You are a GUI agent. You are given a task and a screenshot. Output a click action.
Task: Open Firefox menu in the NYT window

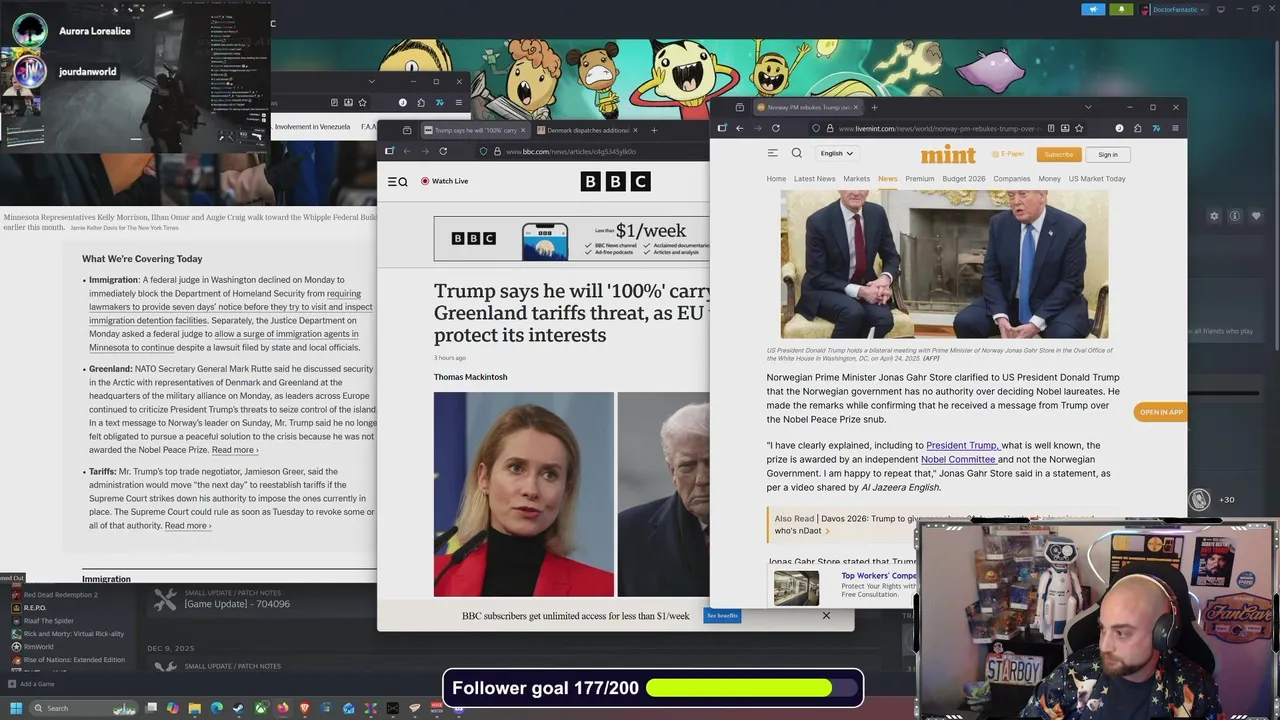point(458,102)
